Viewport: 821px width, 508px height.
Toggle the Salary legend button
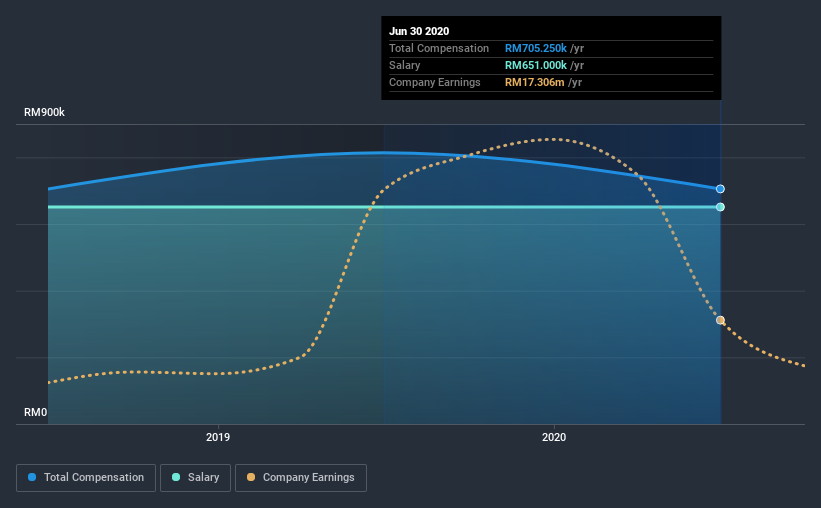[x=195, y=478]
